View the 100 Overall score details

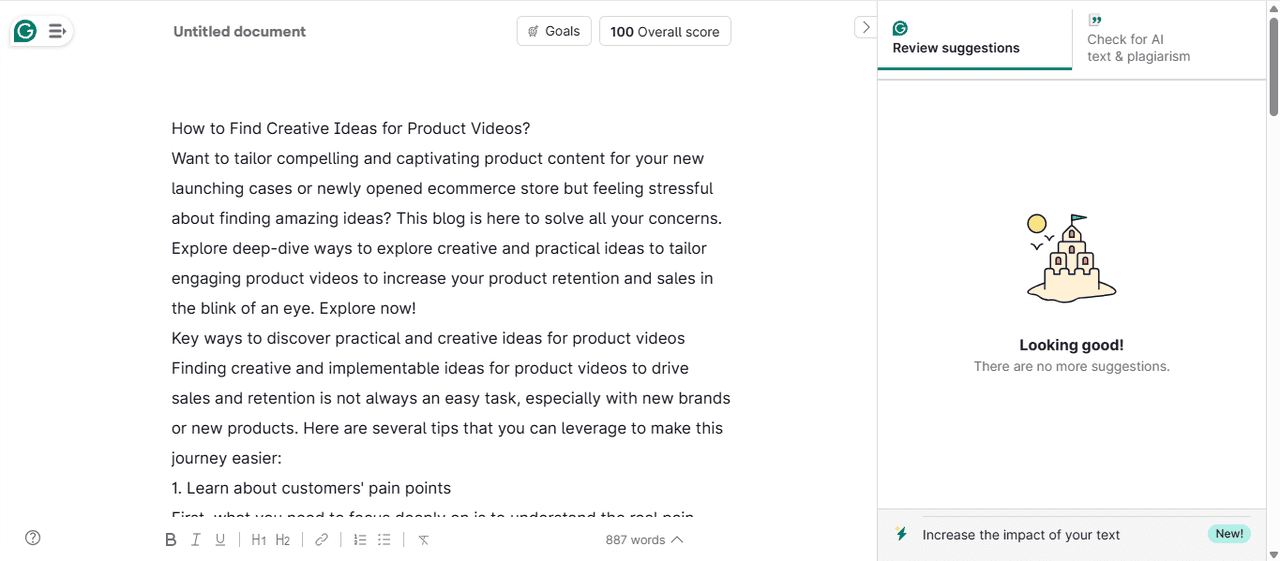coord(665,31)
